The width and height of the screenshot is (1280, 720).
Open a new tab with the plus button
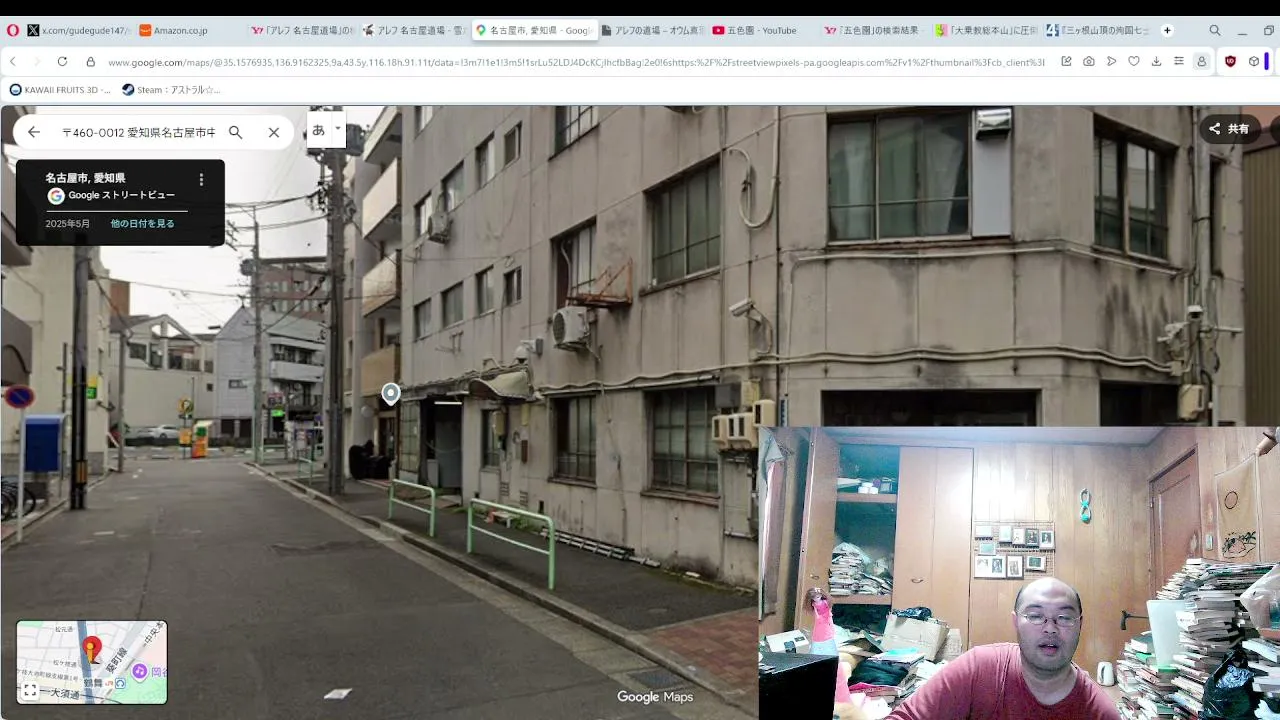pyautogui.click(x=1167, y=30)
